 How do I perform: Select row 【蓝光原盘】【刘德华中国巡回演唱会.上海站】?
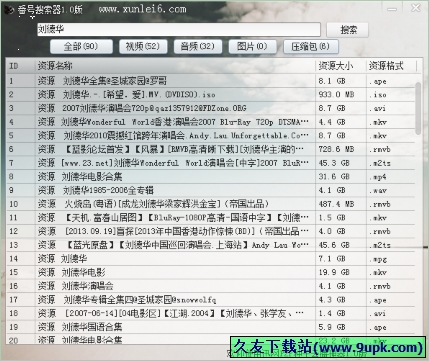tap(211, 245)
